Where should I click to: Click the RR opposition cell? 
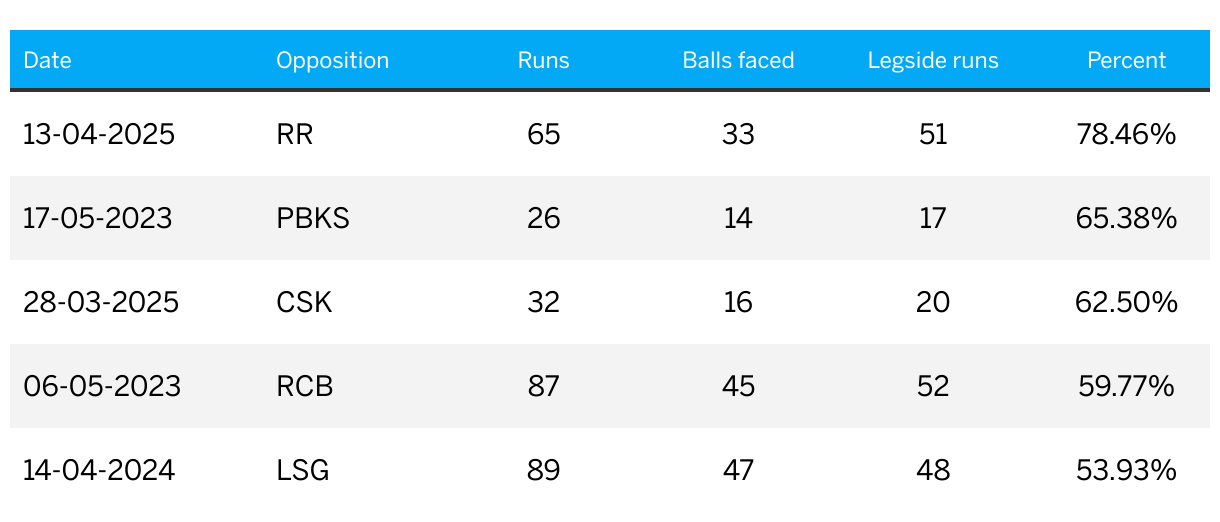[x=295, y=134]
